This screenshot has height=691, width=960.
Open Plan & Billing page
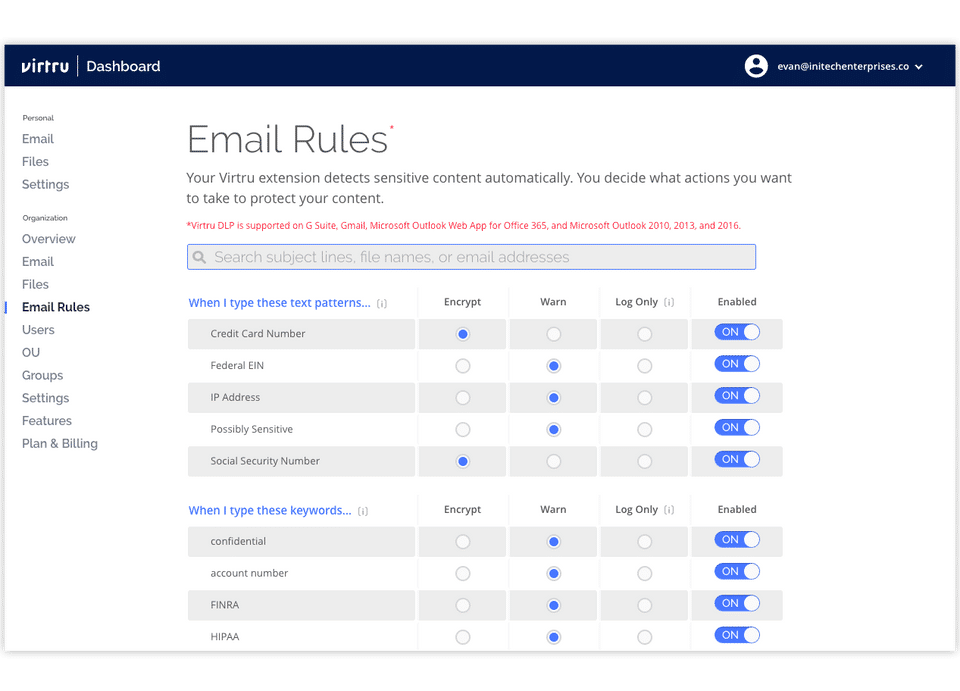pos(60,443)
